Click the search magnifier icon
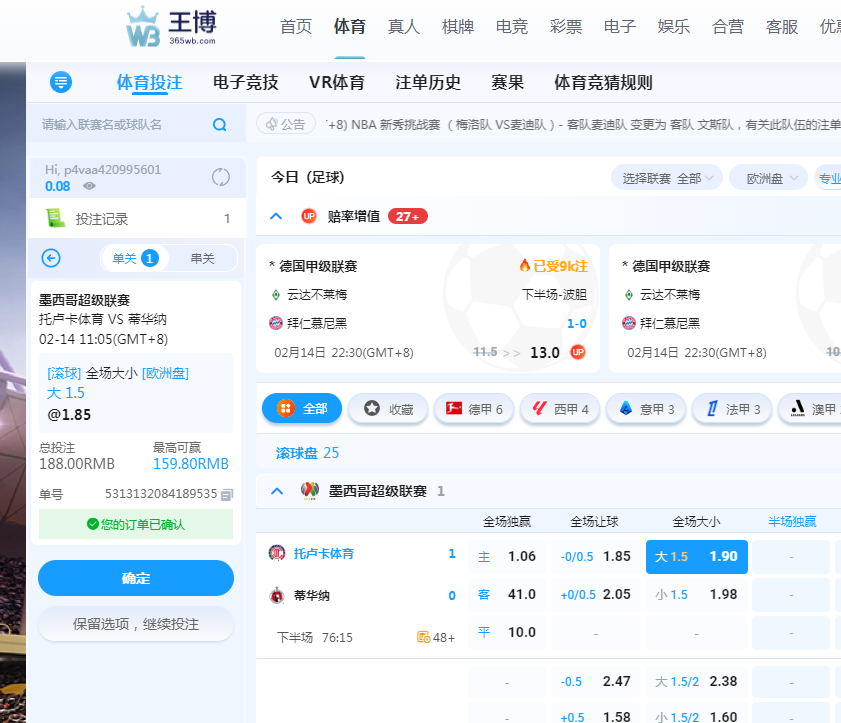The image size is (841, 723). [x=220, y=125]
